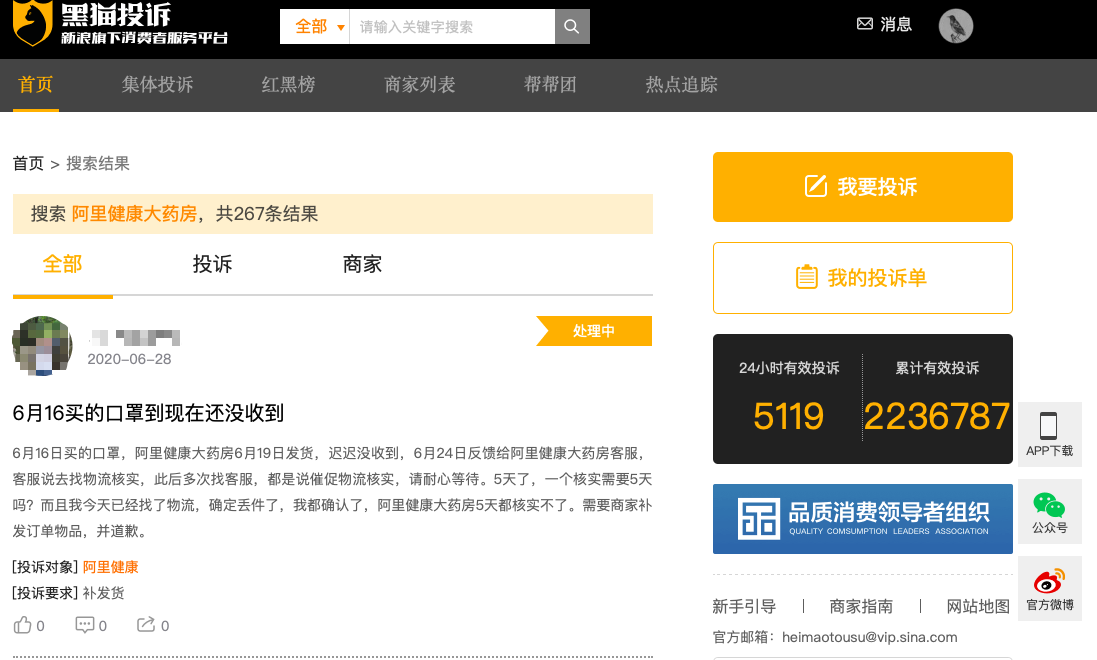The image size is (1097, 660).
Task: Open complaint title 6月16买的口罩到现在还没收到
Action: [148, 413]
